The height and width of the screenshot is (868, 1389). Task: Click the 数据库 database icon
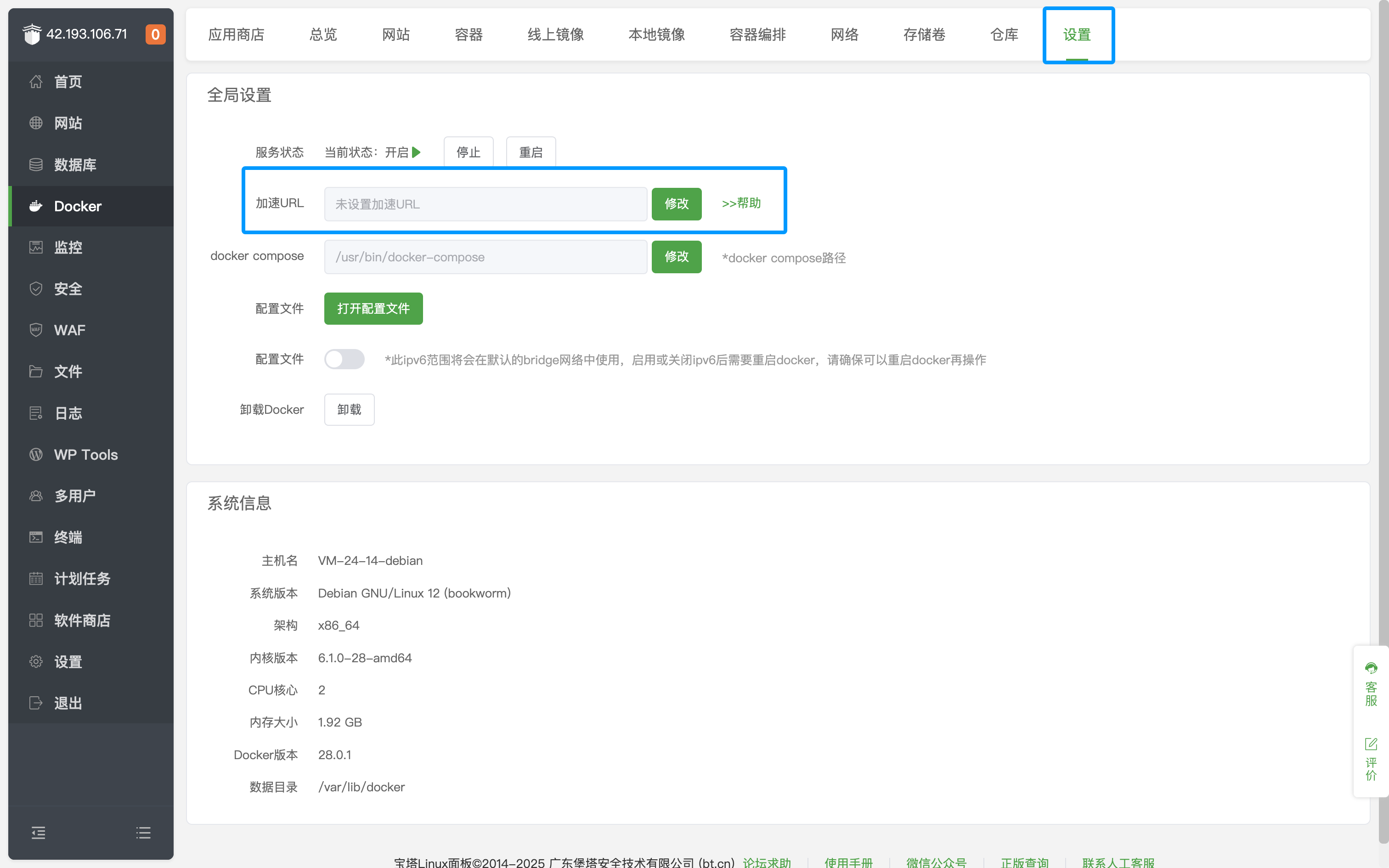pyautogui.click(x=35, y=165)
